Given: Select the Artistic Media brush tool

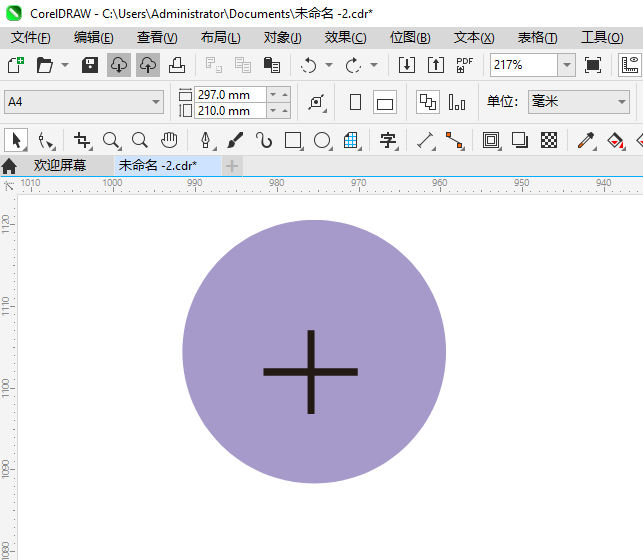Looking at the screenshot, I should pos(235,140).
